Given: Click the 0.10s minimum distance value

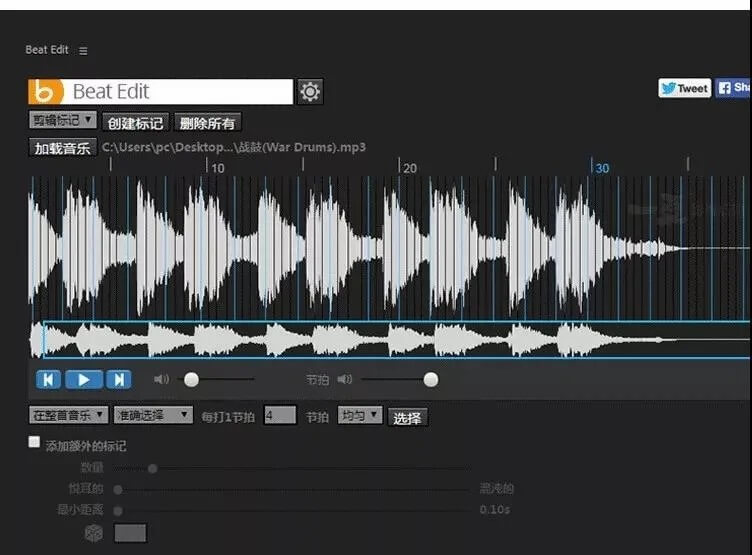Looking at the screenshot, I should 494,509.
